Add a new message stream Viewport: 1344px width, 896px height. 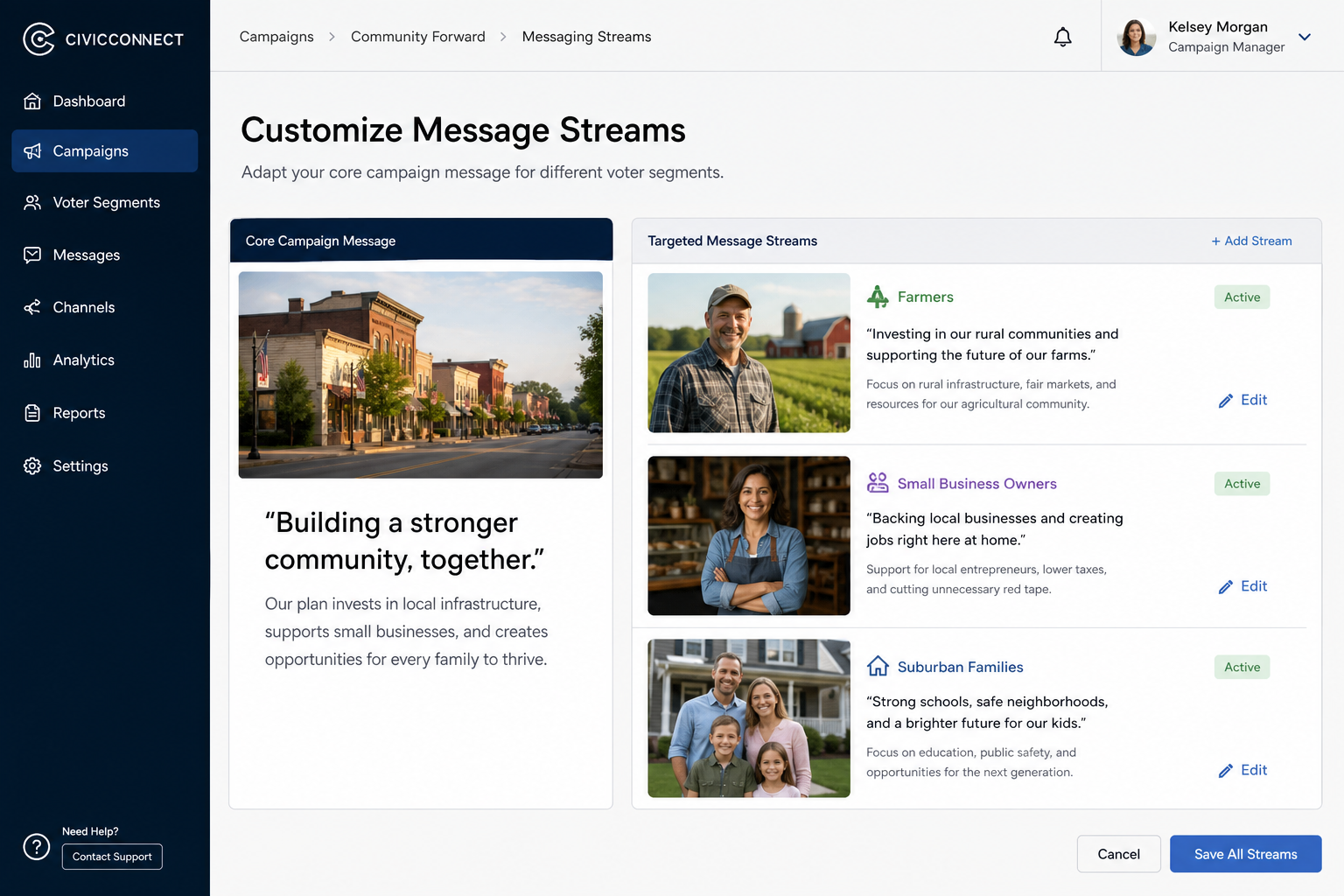tap(1251, 241)
